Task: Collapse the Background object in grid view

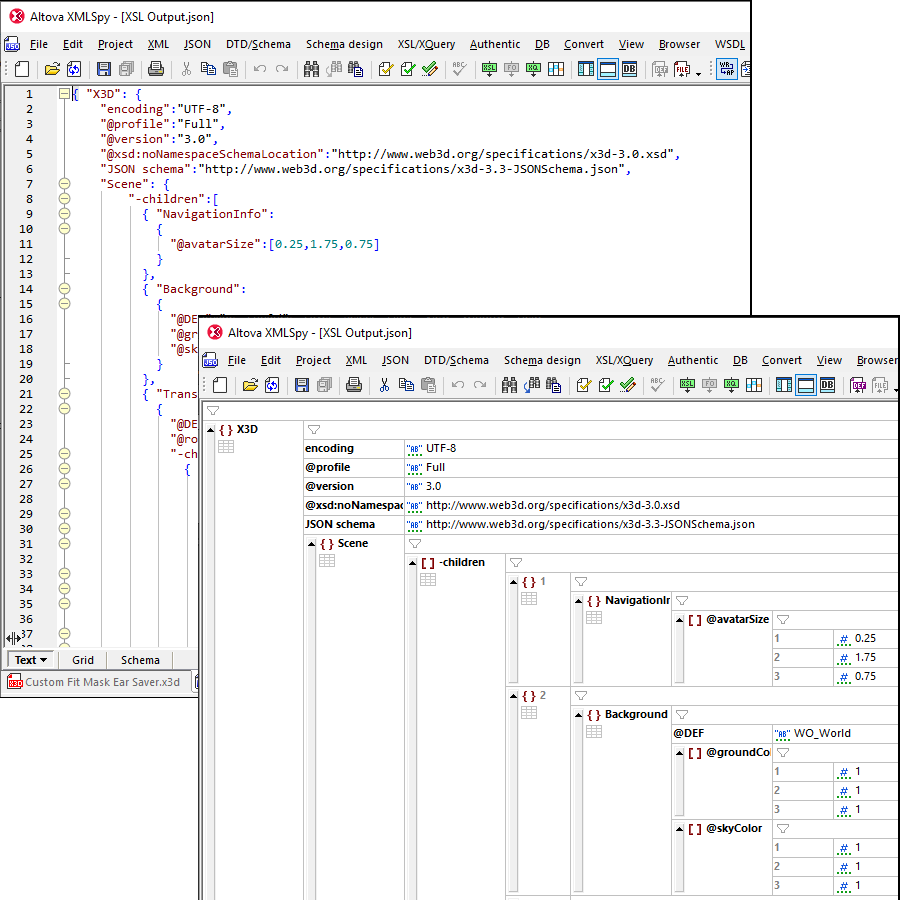Action: tap(579, 715)
